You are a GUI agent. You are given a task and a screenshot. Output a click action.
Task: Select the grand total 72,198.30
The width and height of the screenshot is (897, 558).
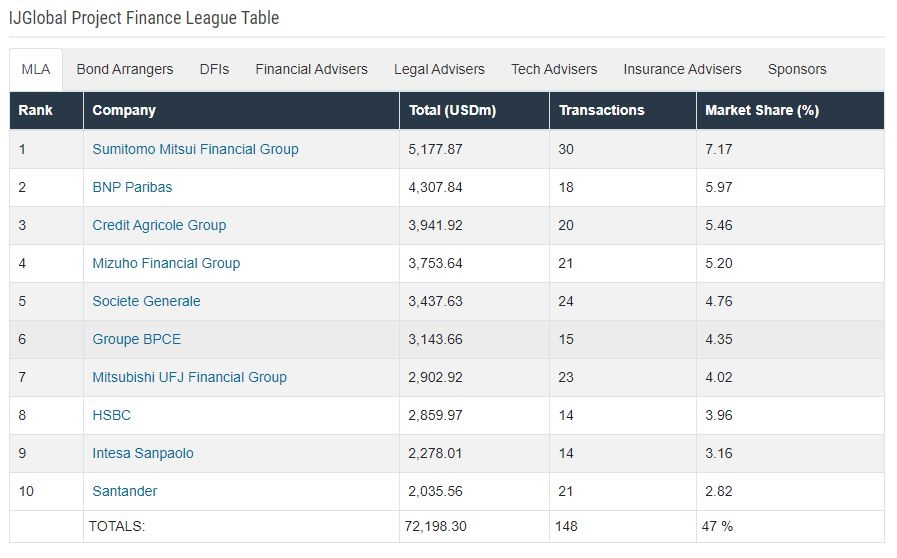pos(435,526)
